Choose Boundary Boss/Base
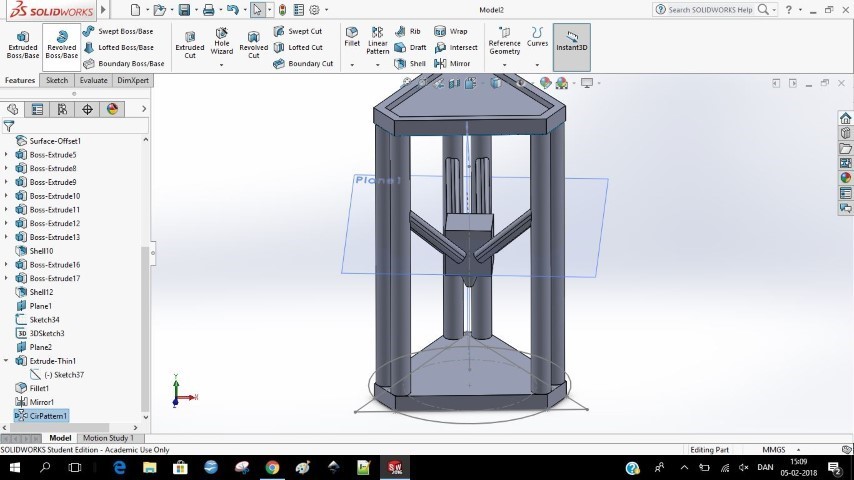The height and width of the screenshot is (480, 854). coord(124,64)
